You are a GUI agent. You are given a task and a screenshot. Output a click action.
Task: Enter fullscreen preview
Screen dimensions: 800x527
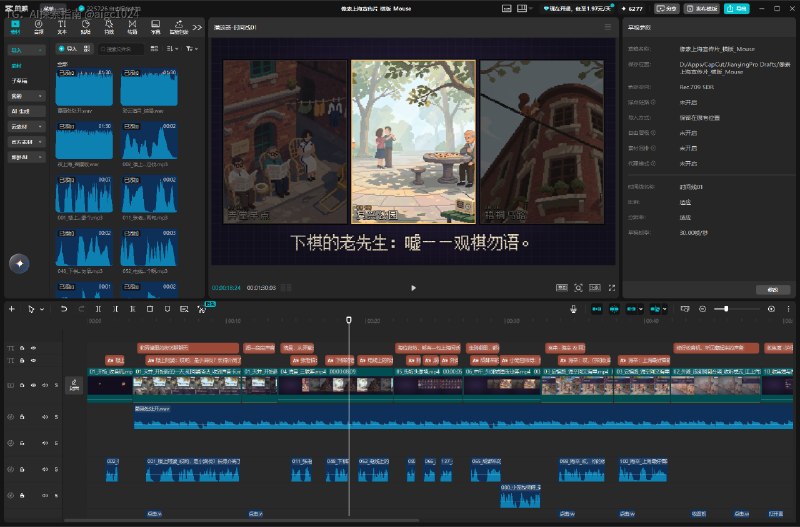(612, 288)
